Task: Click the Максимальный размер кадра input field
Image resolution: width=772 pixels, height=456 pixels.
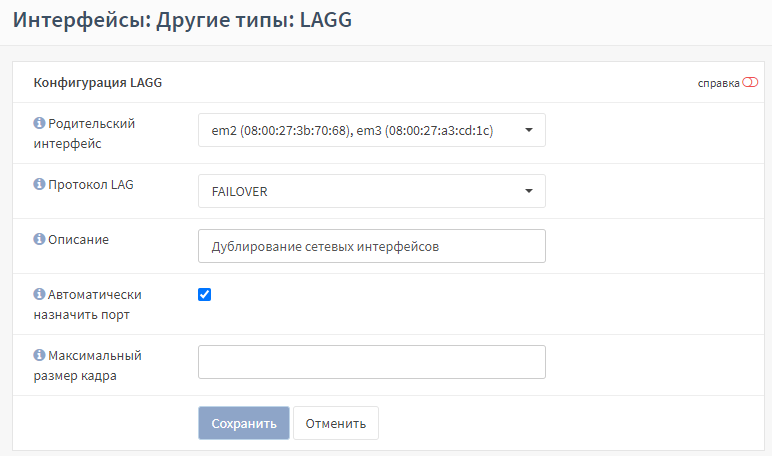Action: pyautogui.click(x=372, y=362)
